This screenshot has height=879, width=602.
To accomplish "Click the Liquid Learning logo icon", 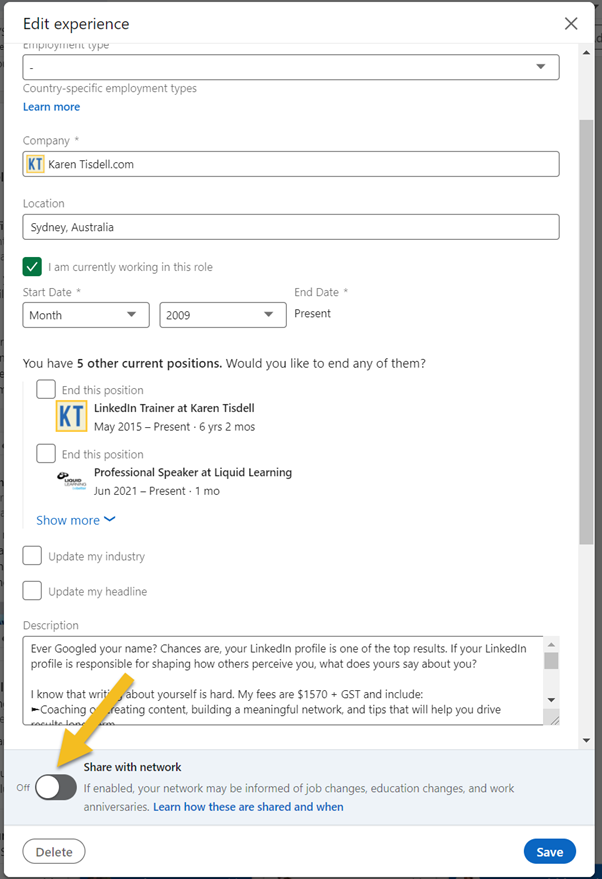I will (x=72, y=481).
